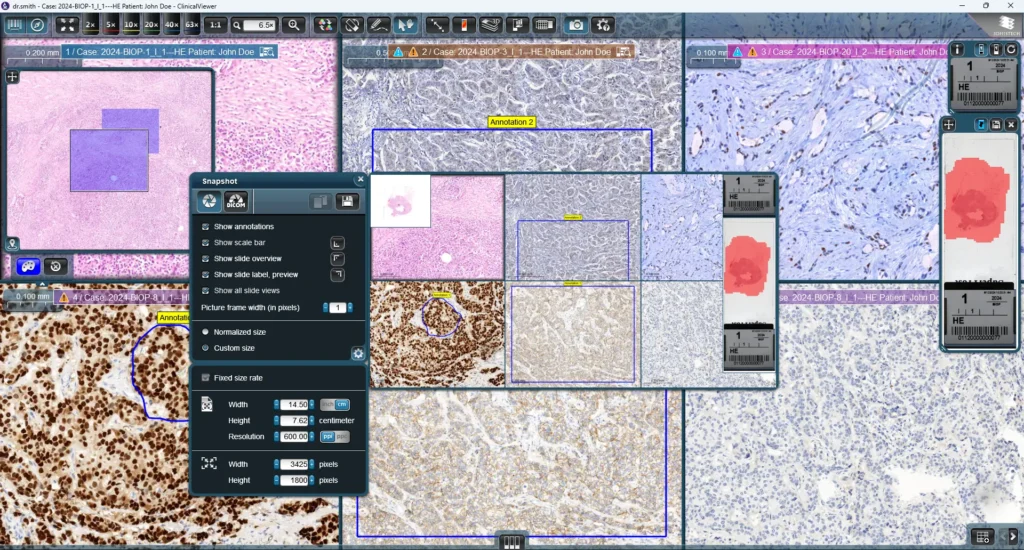
Task: Select the image snapshot mode icon
Action: tap(209, 201)
